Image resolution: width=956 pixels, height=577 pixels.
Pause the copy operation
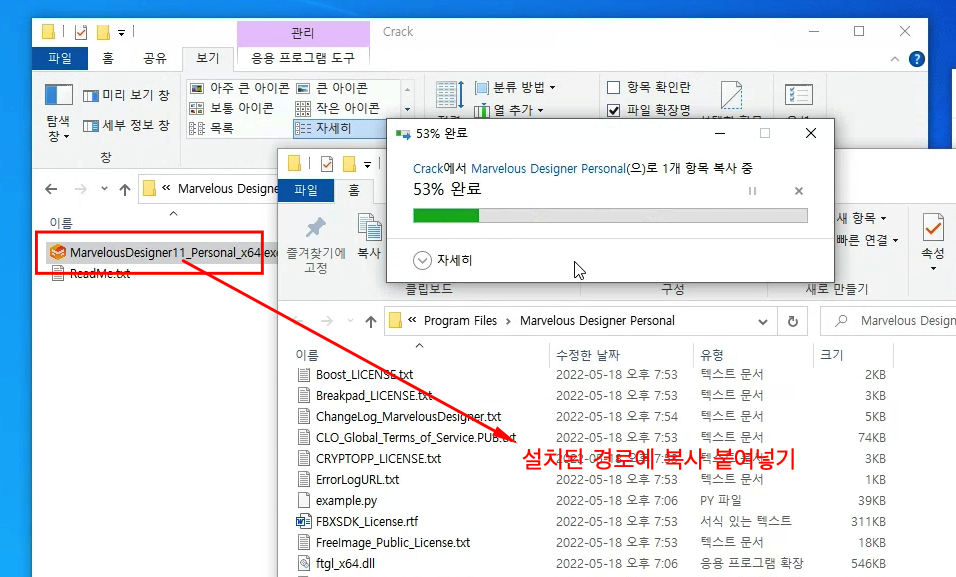coord(752,191)
